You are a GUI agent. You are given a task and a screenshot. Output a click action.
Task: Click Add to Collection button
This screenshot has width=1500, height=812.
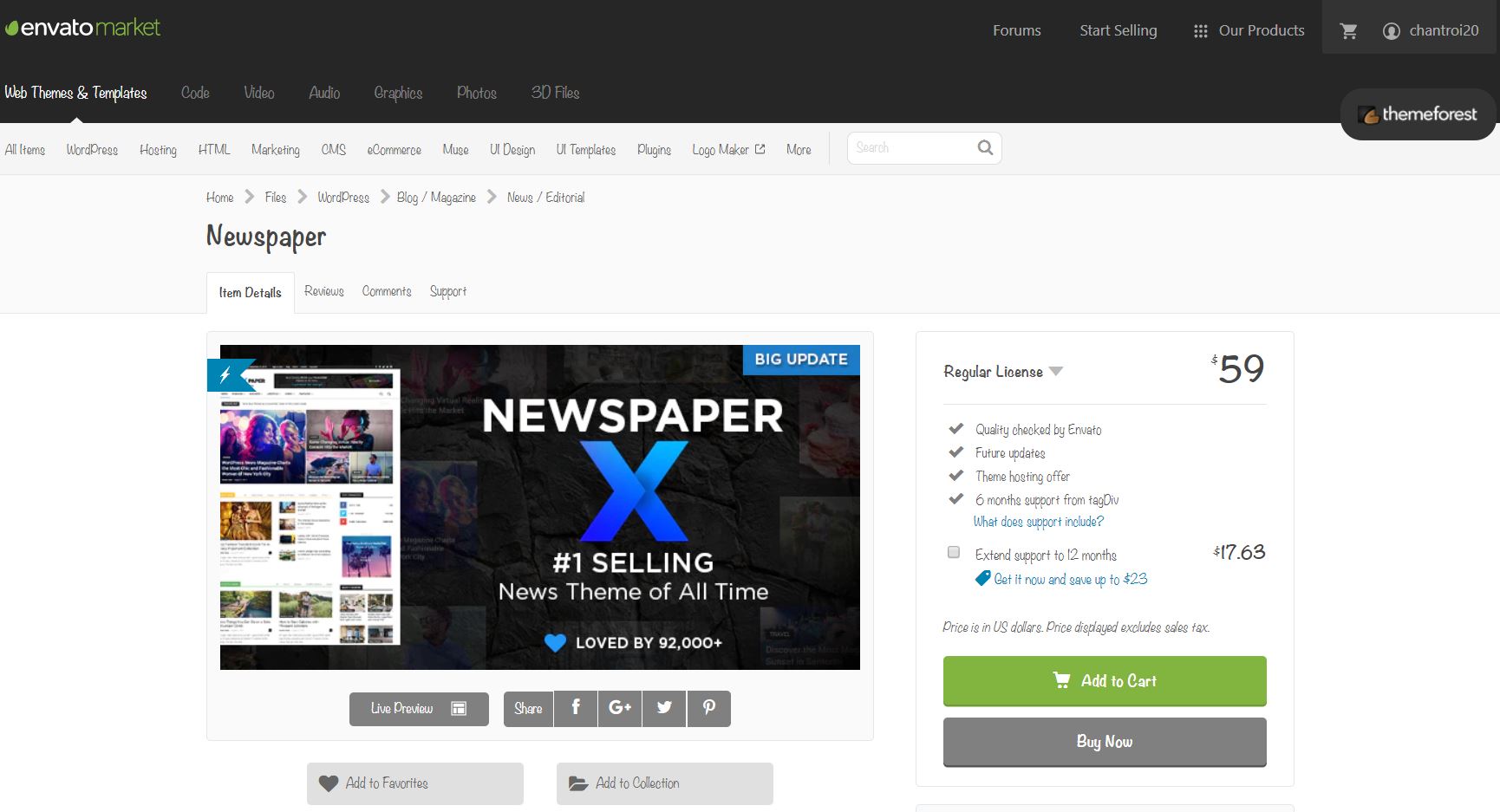click(x=665, y=783)
